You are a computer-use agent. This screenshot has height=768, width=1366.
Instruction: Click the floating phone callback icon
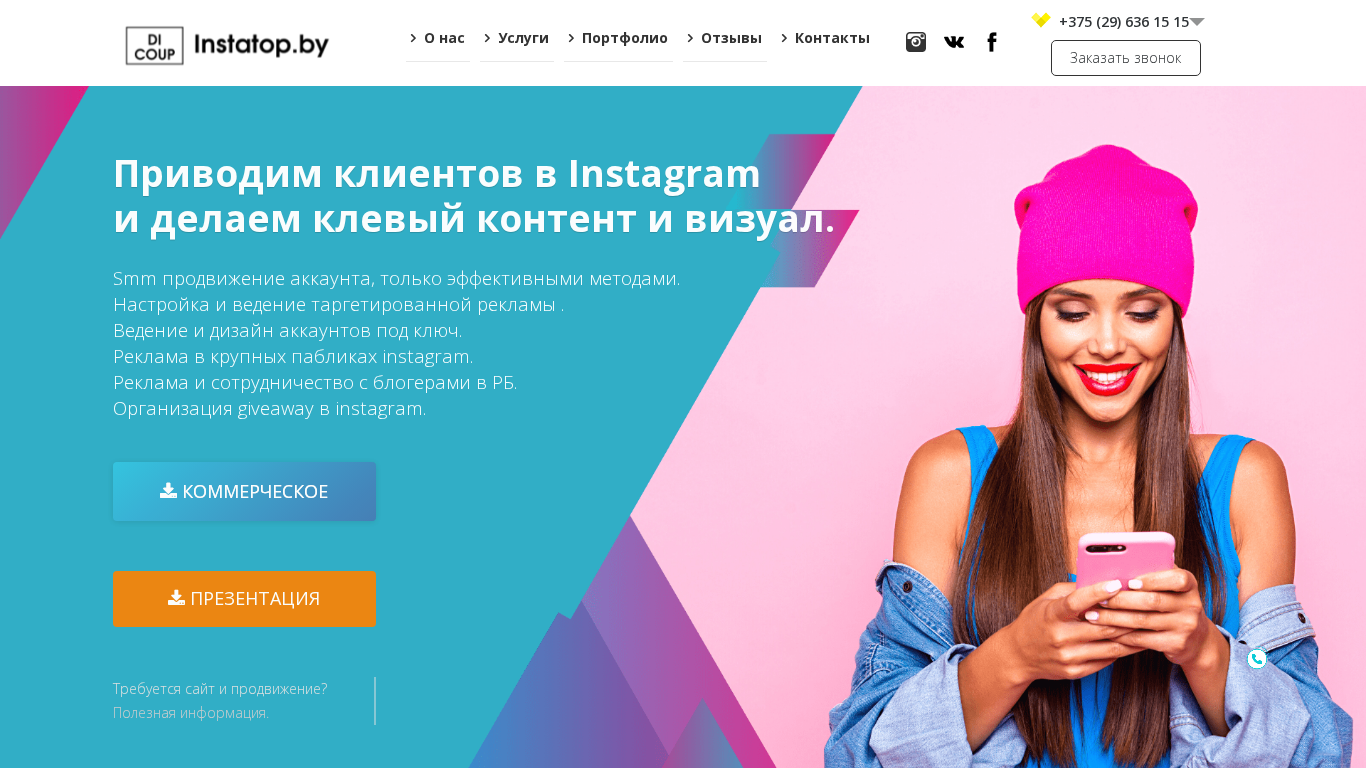[x=1257, y=659]
